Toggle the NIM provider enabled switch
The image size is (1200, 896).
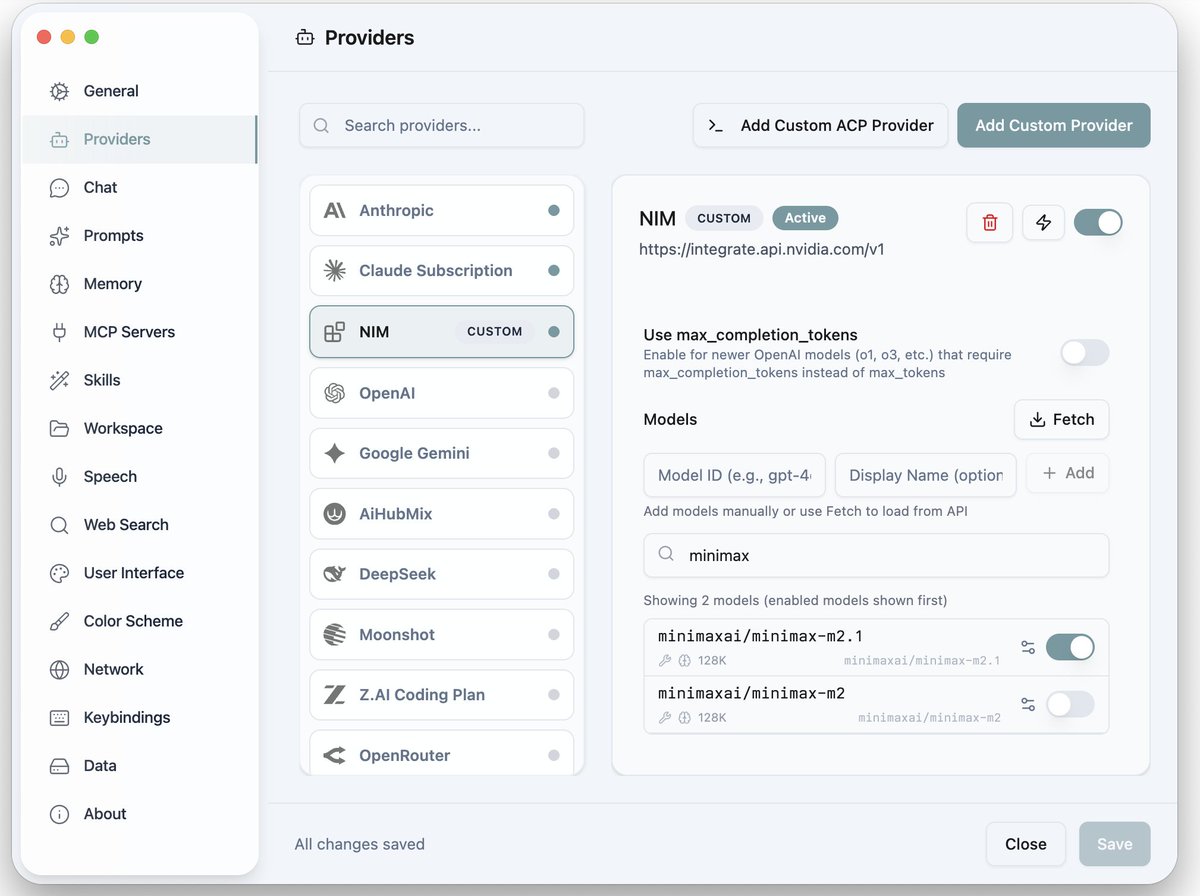tap(1098, 222)
